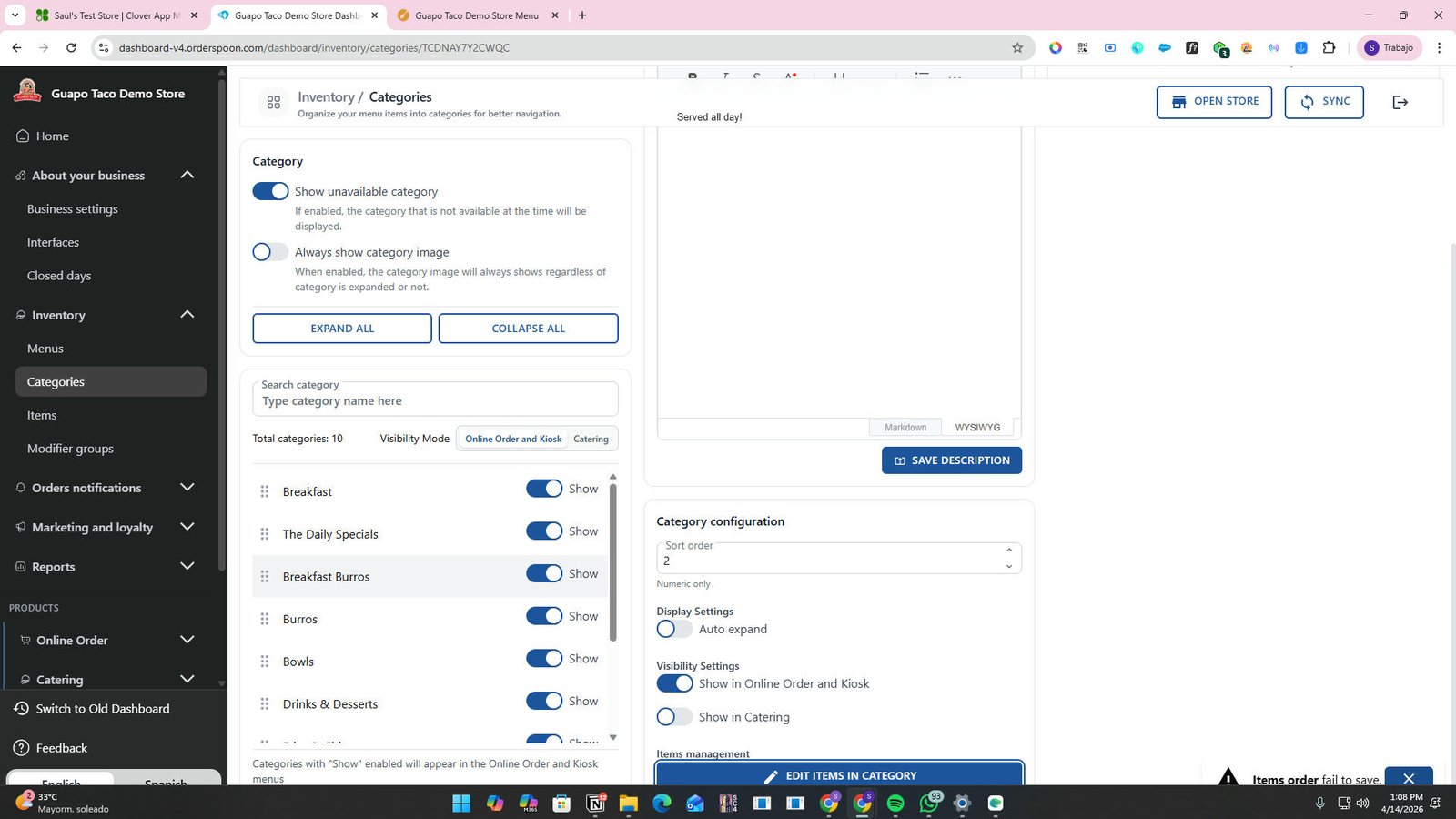Reload the page with refresh icon

[71, 47]
